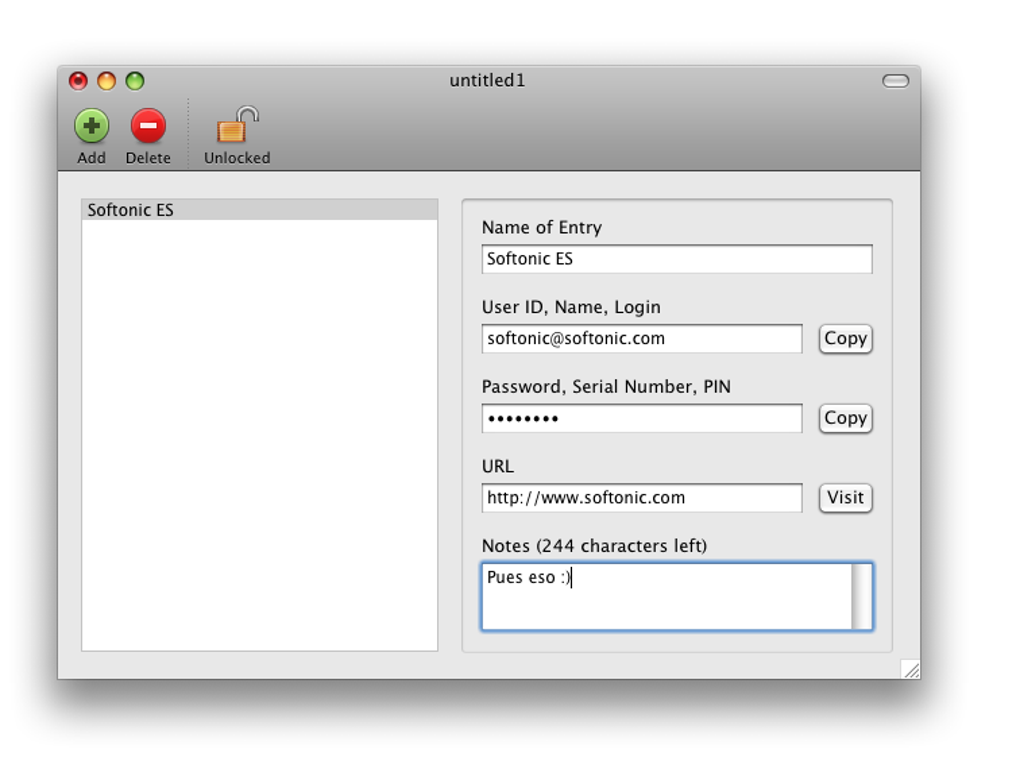1020x776 pixels.
Task: Click the red Delete entry icon
Action: pyautogui.click(x=148, y=126)
